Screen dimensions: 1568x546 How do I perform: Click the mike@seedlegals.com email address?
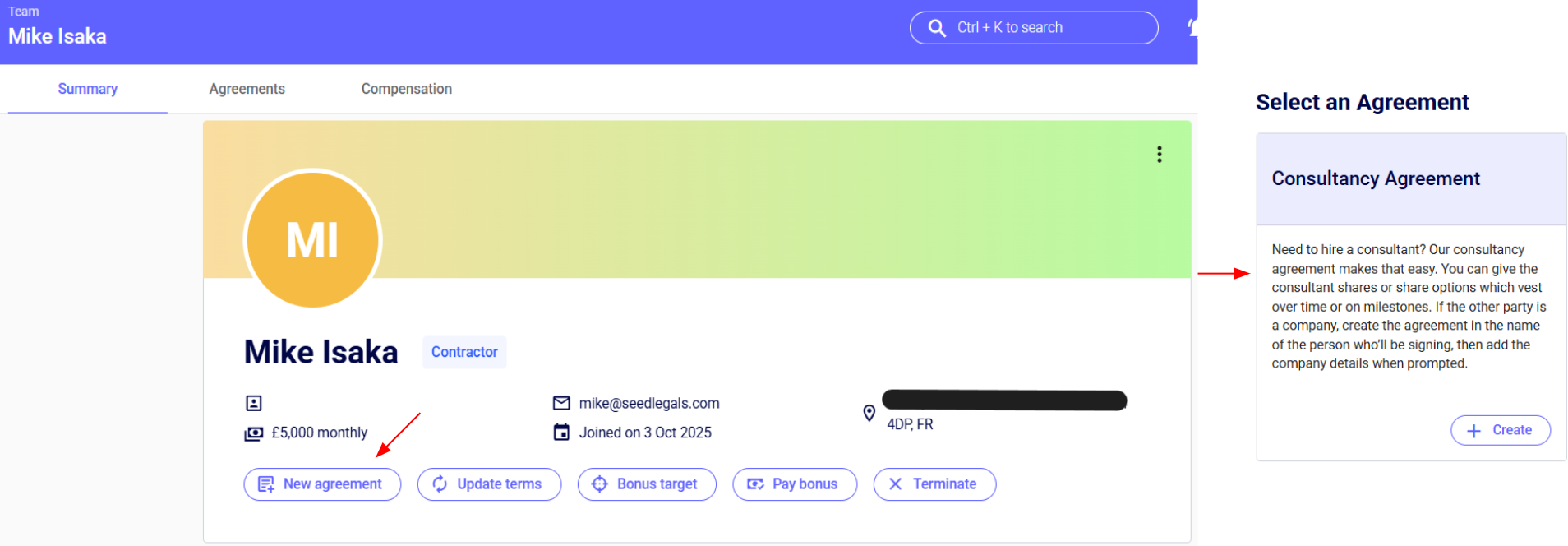[649, 403]
